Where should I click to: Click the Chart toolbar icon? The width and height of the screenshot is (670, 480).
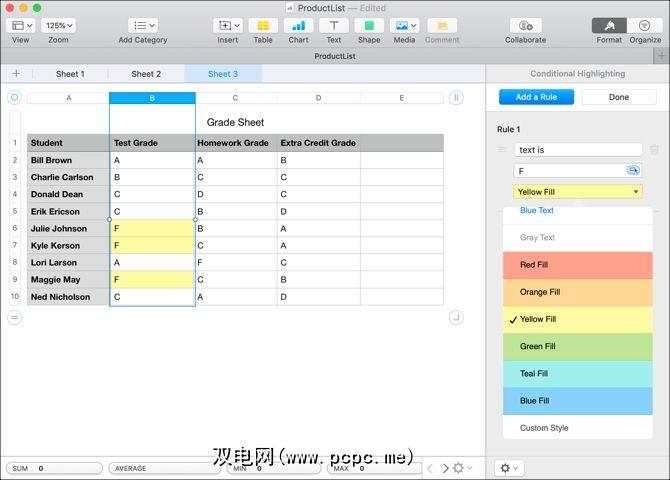(298, 26)
